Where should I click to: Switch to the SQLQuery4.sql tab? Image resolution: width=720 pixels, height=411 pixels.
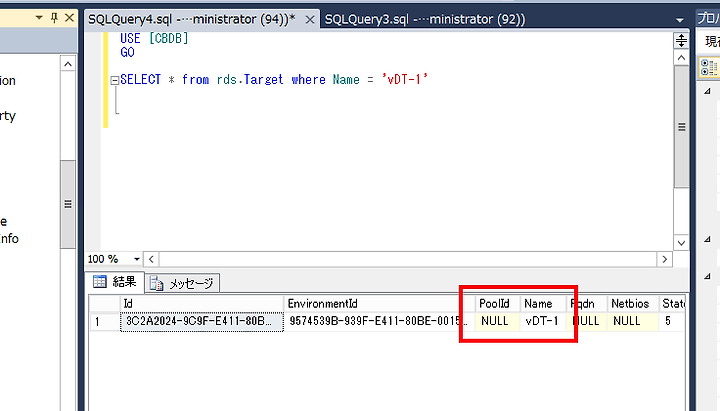point(191,20)
